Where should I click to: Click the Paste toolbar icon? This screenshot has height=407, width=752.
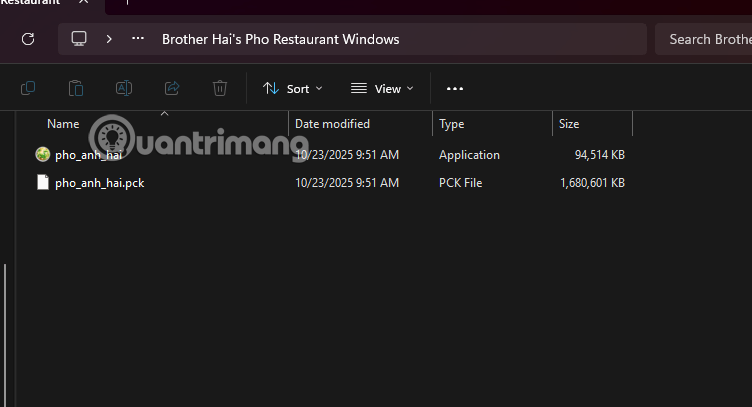click(x=76, y=89)
